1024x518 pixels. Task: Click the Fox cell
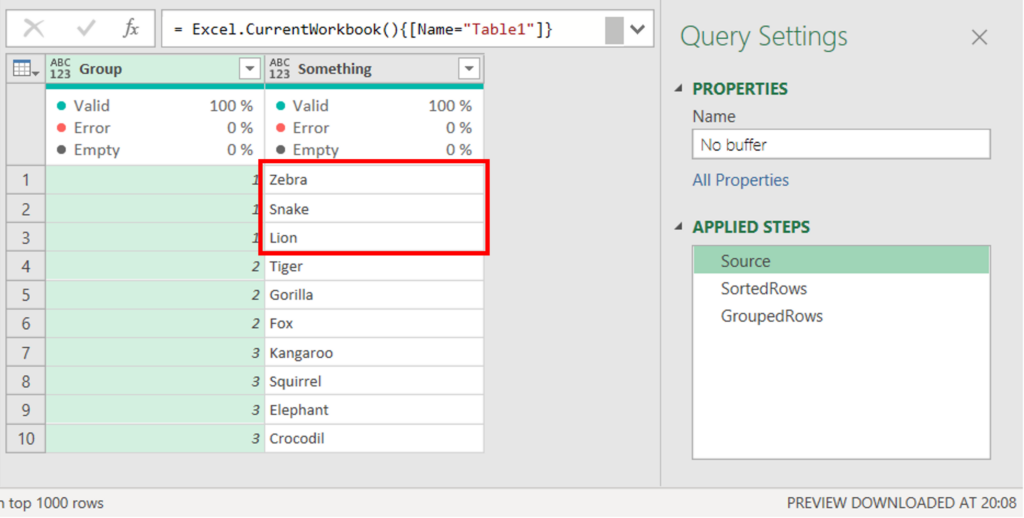(374, 323)
